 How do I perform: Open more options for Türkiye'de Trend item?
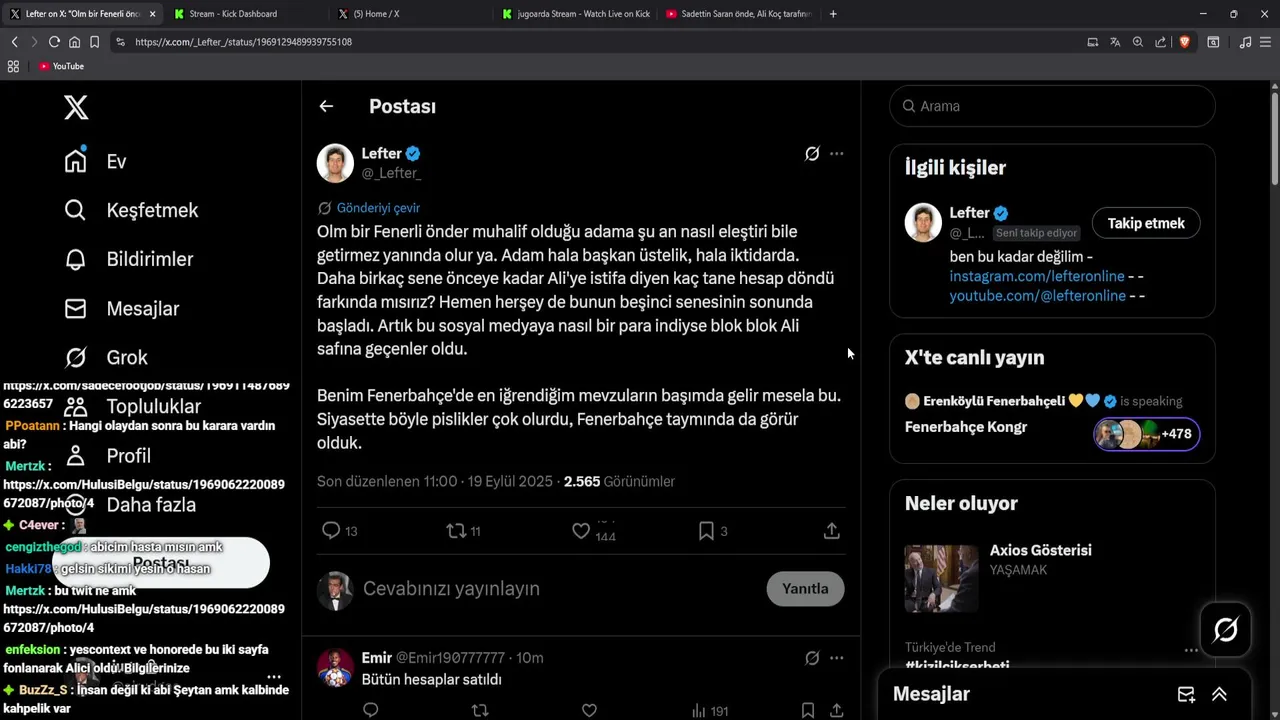coord(1191,649)
